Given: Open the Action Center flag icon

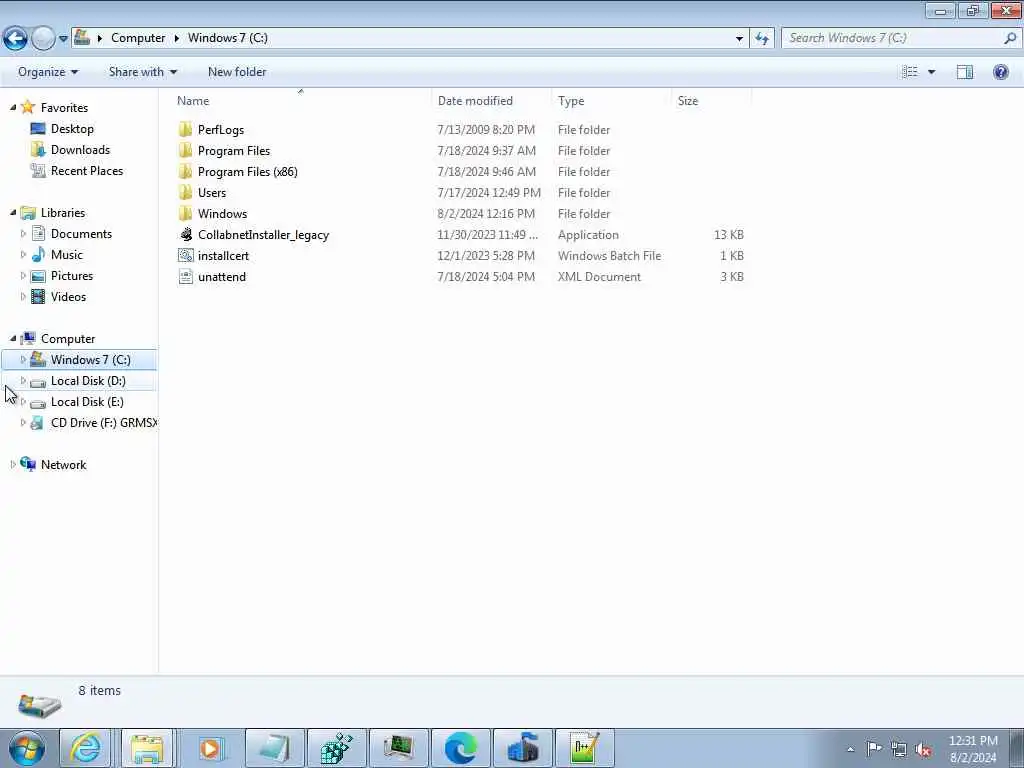Looking at the screenshot, I should click(874, 749).
